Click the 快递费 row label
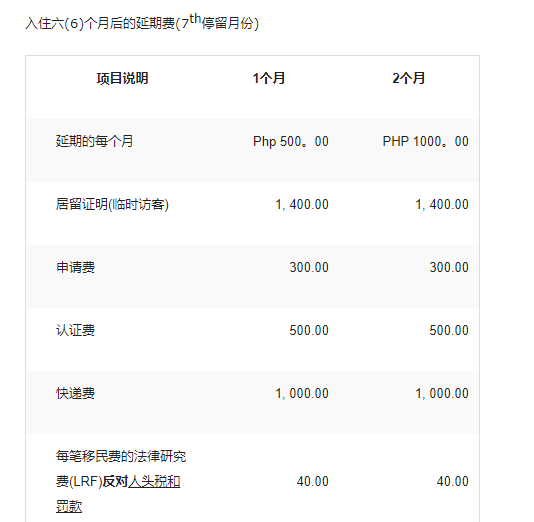Screen dimensions: 534x522 tap(76, 393)
